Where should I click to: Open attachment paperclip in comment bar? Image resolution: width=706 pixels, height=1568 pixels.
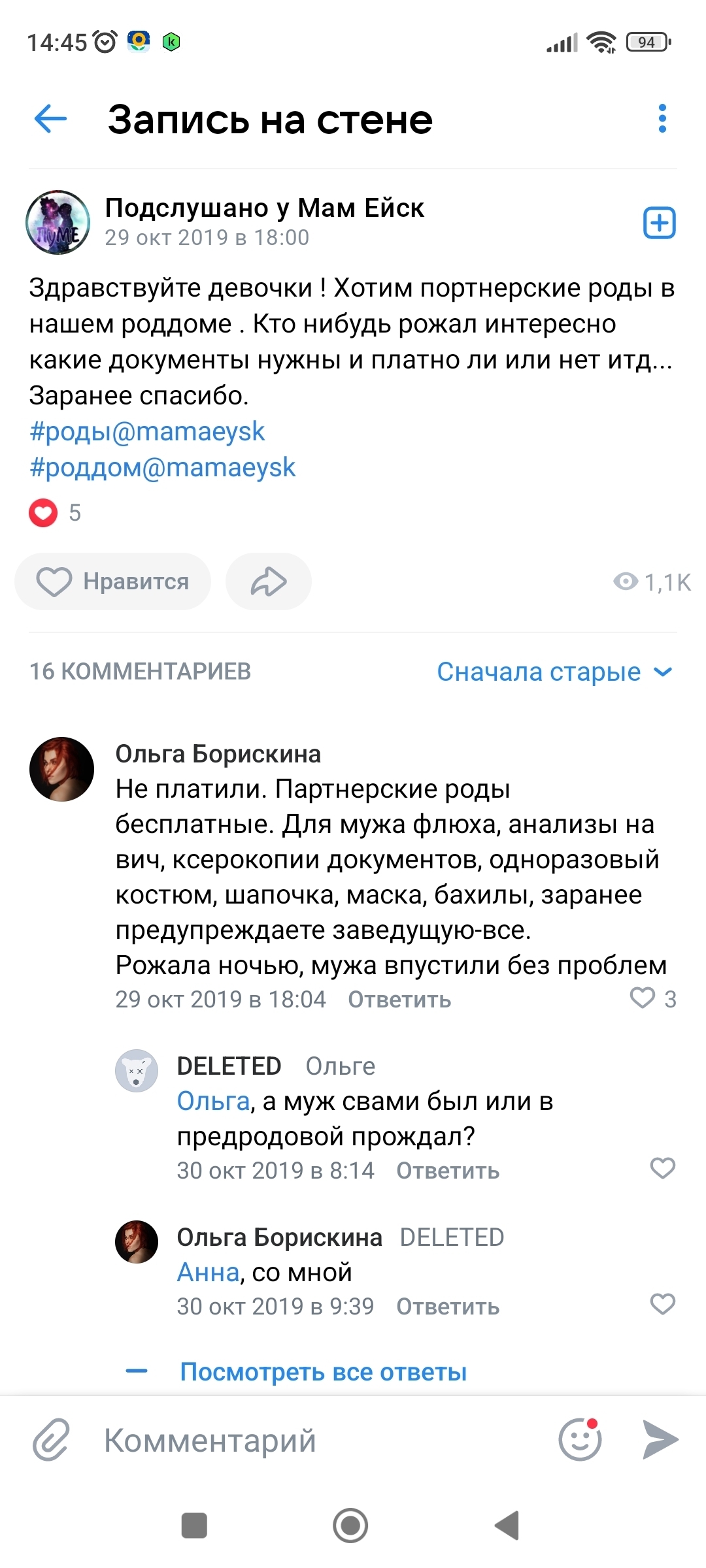pyautogui.click(x=51, y=1439)
